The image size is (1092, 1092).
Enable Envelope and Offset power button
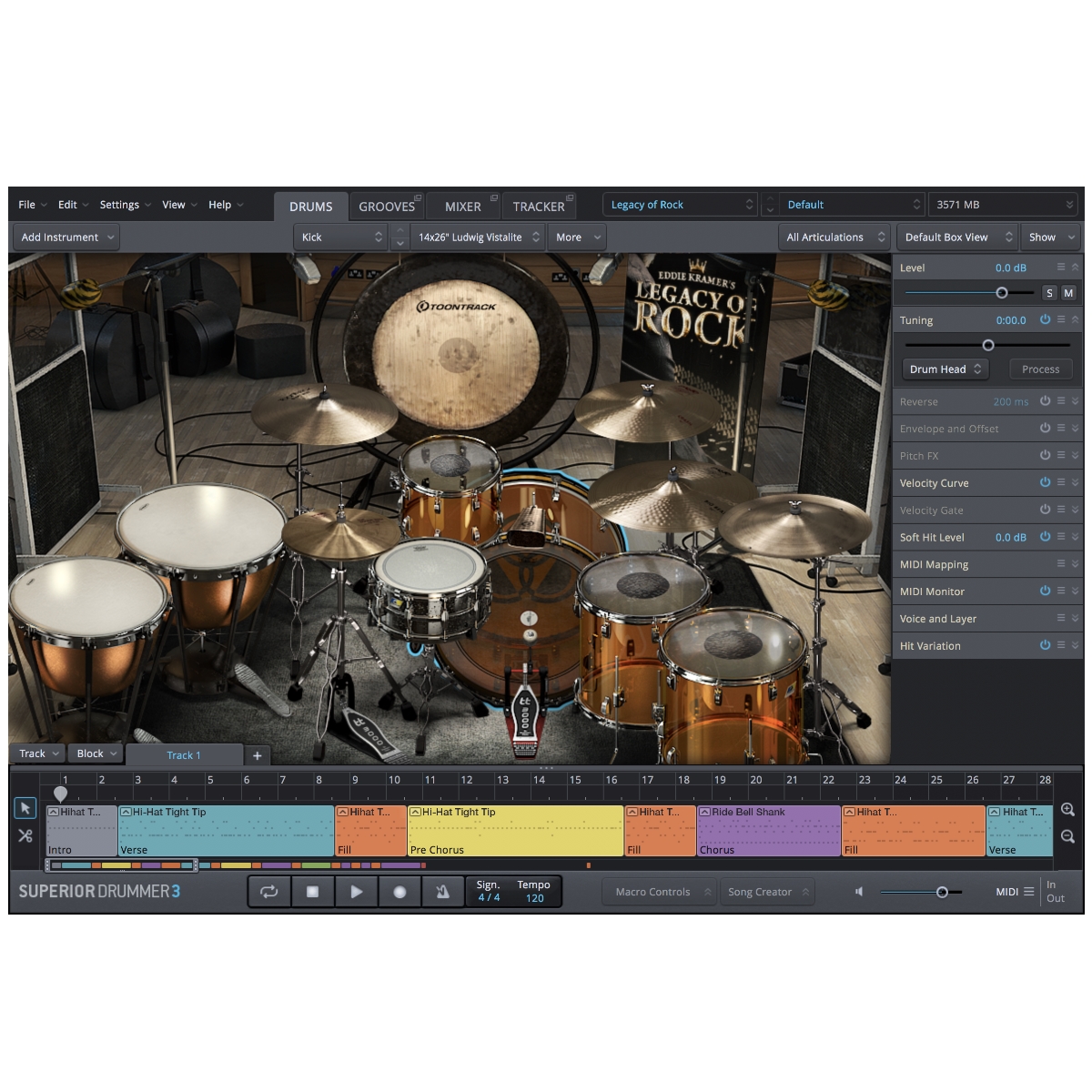tap(1045, 428)
